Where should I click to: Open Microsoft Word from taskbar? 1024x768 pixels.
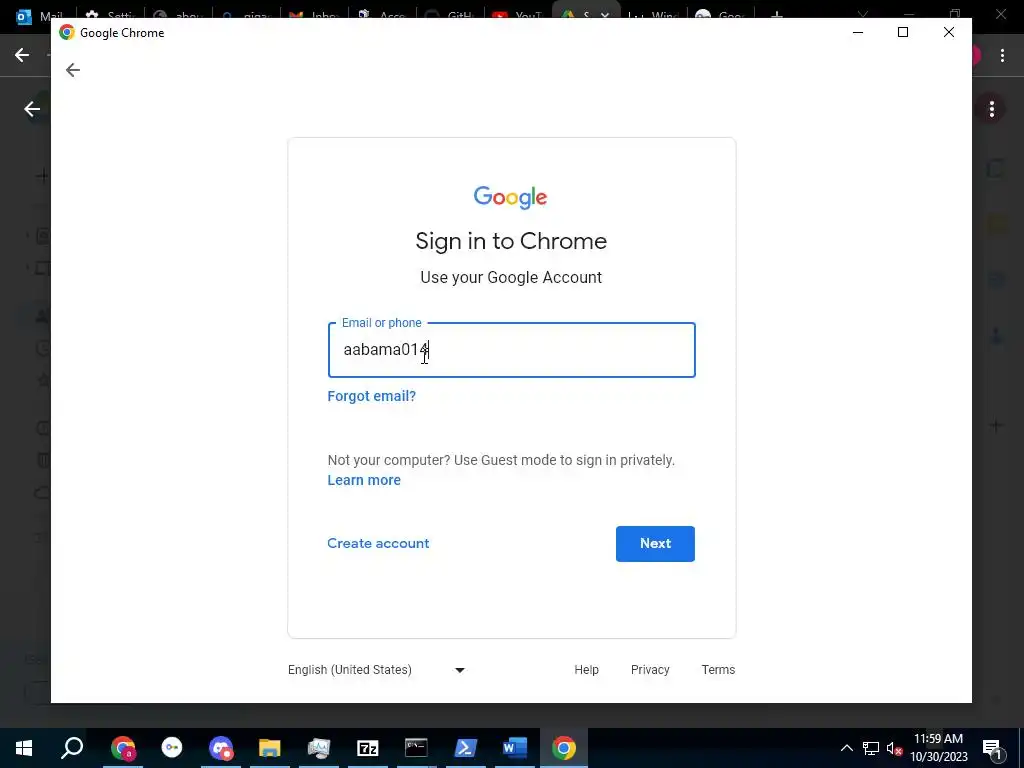point(515,748)
